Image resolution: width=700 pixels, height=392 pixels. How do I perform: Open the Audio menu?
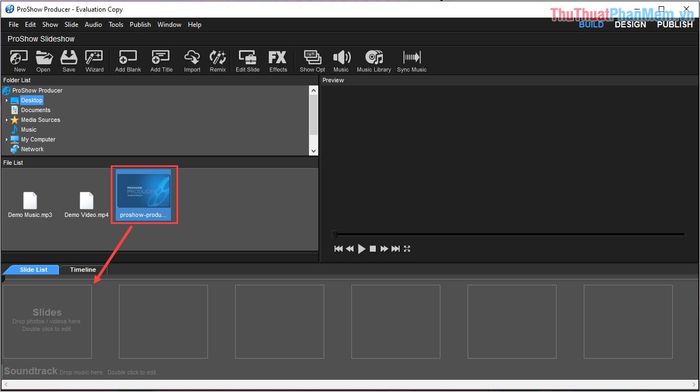tap(93, 25)
